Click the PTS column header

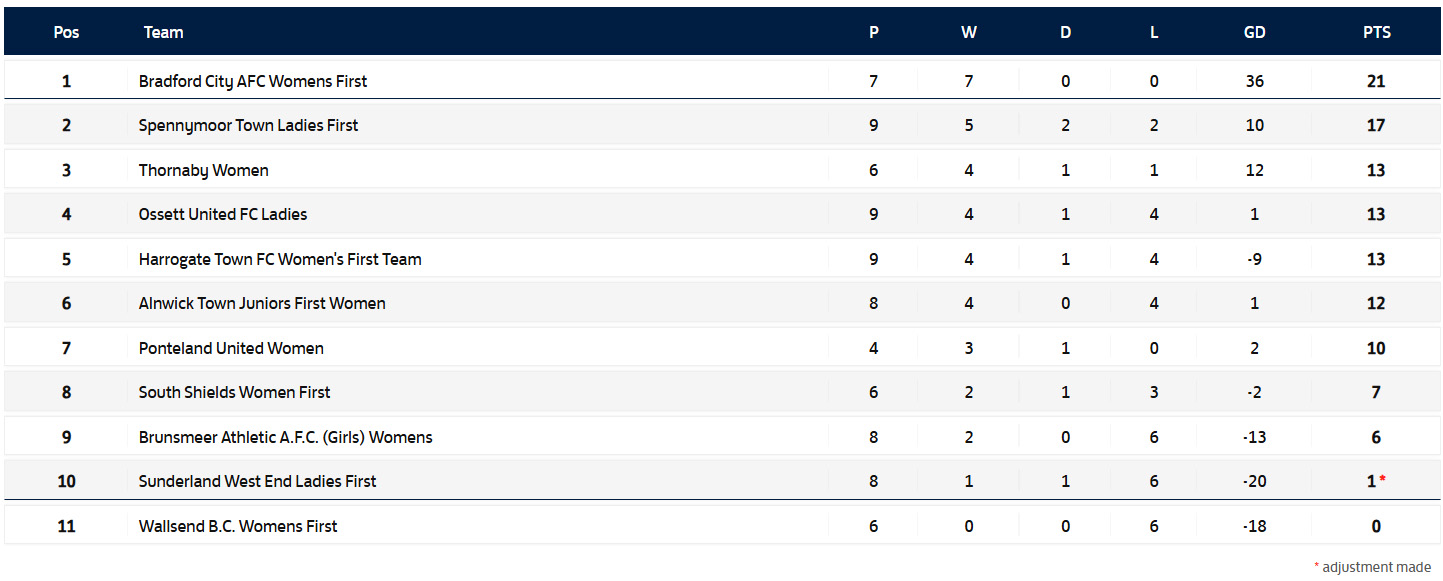(x=1376, y=32)
